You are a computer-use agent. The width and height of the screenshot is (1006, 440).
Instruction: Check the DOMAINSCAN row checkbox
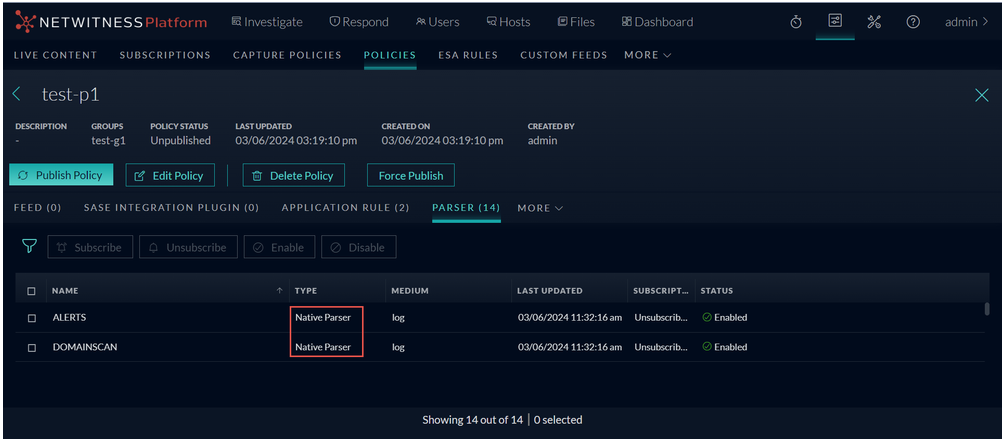point(31,347)
